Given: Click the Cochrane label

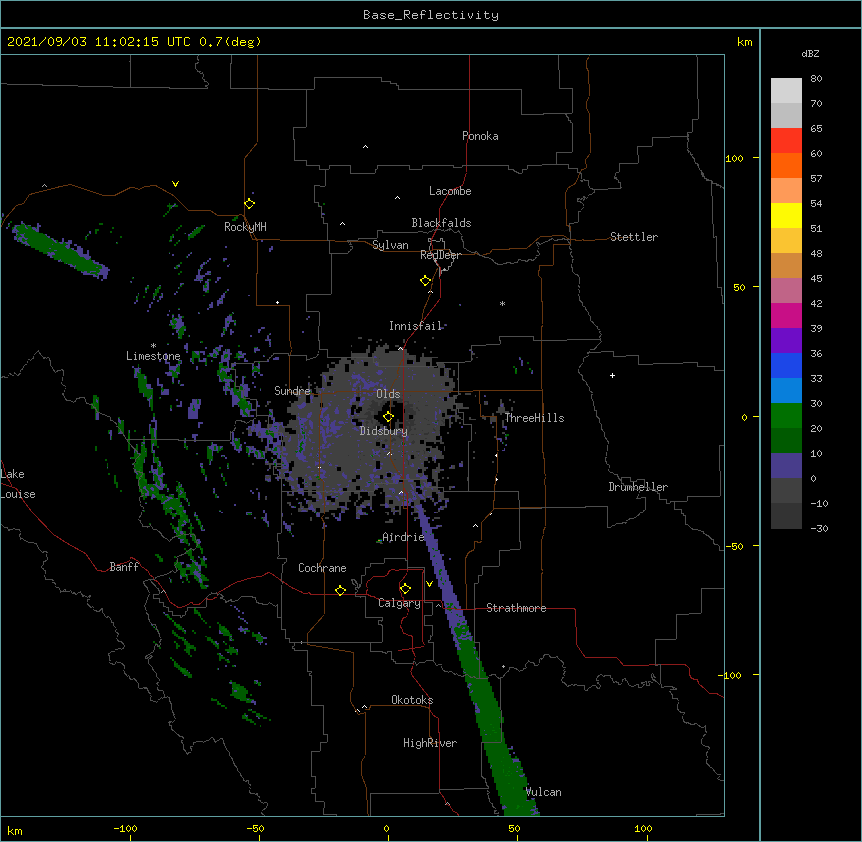Looking at the screenshot, I should (322, 568).
